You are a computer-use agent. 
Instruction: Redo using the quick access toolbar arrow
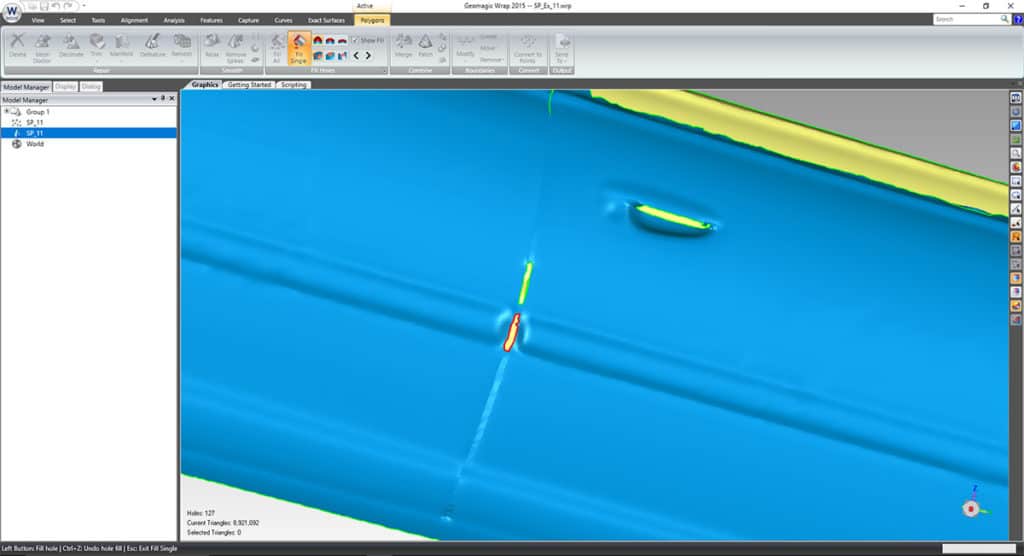click(x=68, y=5)
